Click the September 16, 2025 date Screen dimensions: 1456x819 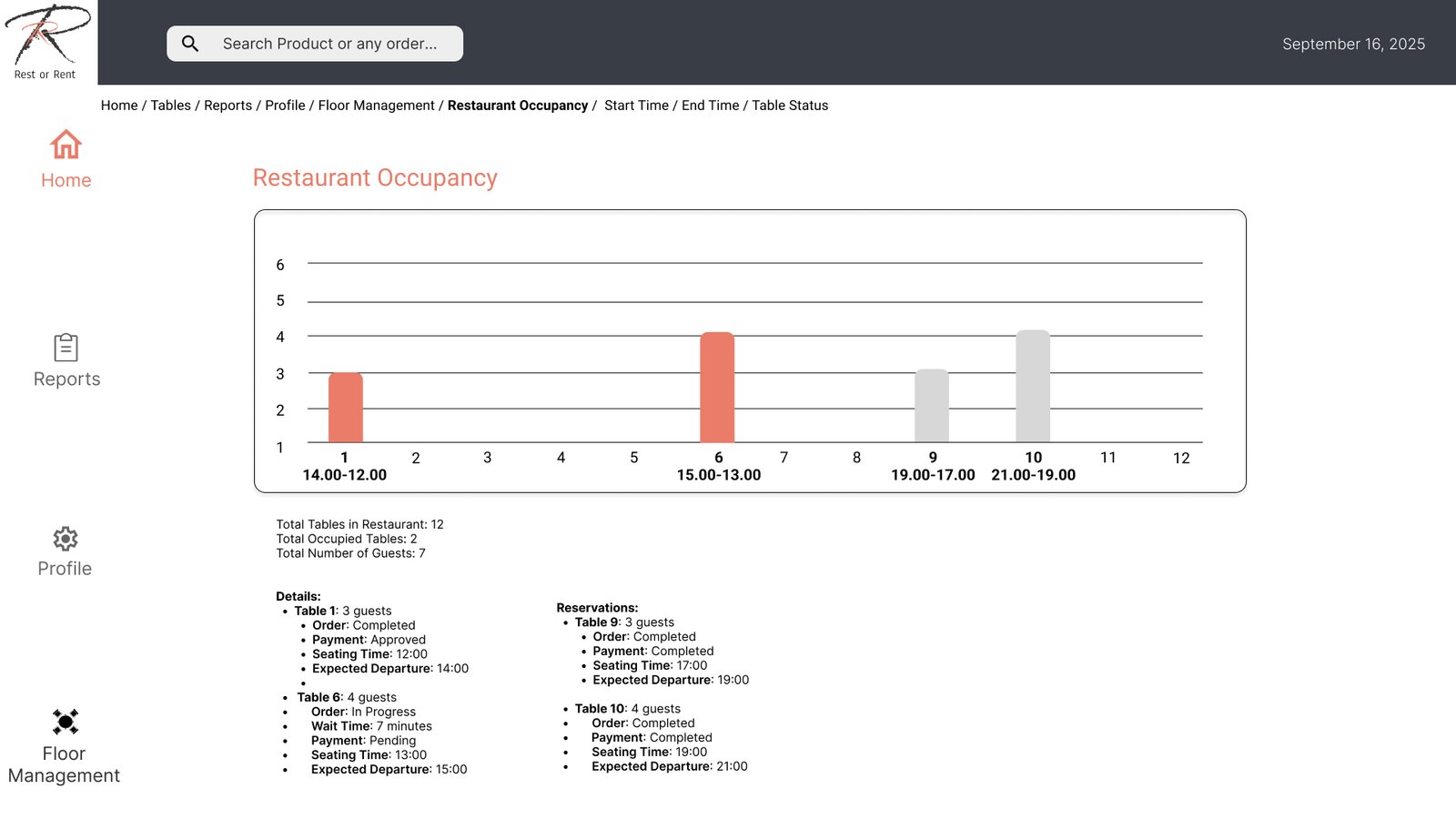[x=1353, y=44]
